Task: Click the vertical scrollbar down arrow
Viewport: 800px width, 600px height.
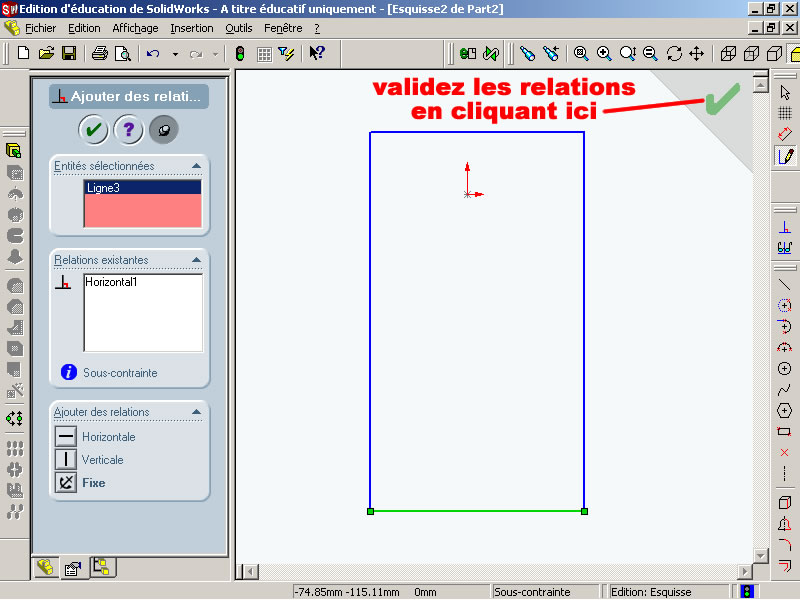Action: (760, 555)
